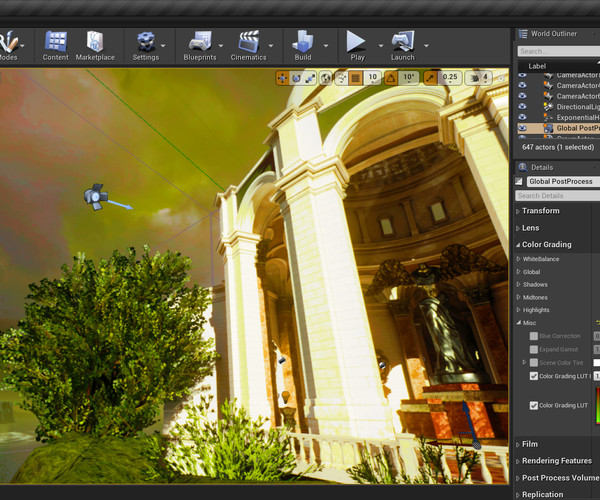Open the camera speed setting showing 4
The height and width of the screenshot is (500, 600).
coord(478,78)
